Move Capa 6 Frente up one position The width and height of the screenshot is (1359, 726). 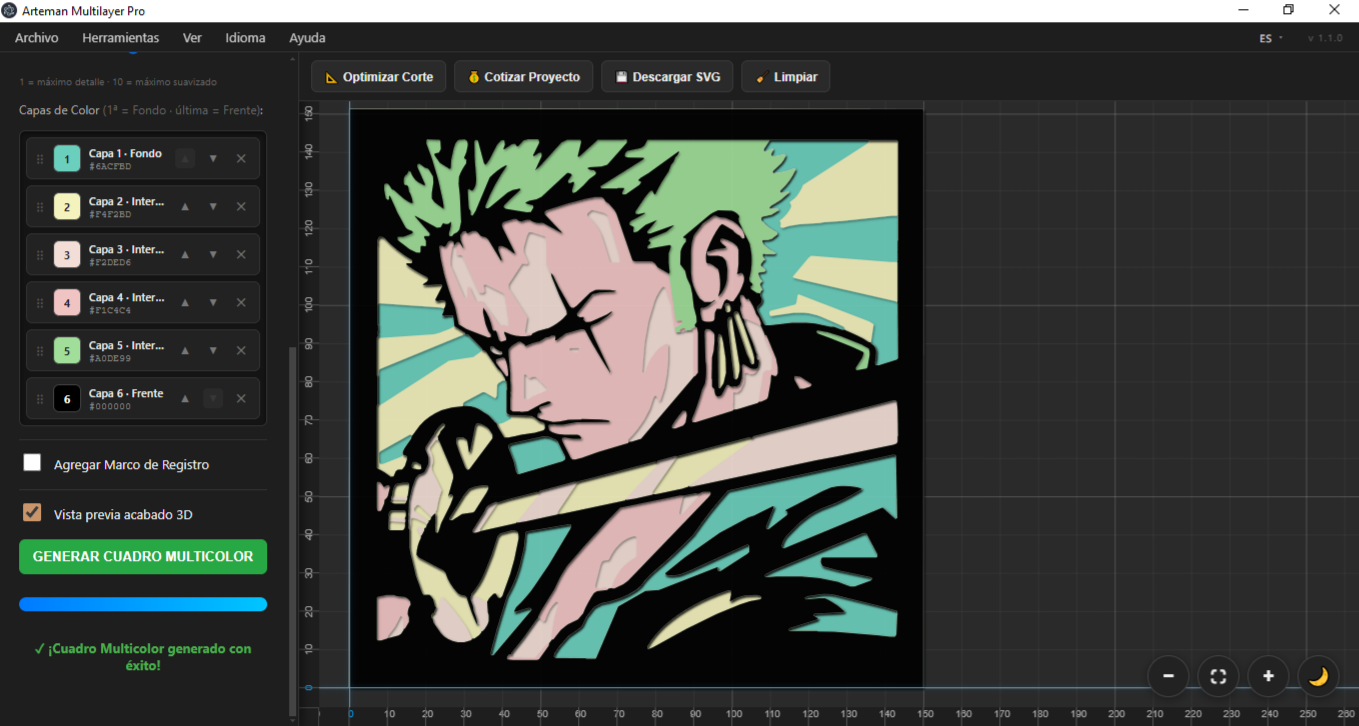tap(185, 398)
